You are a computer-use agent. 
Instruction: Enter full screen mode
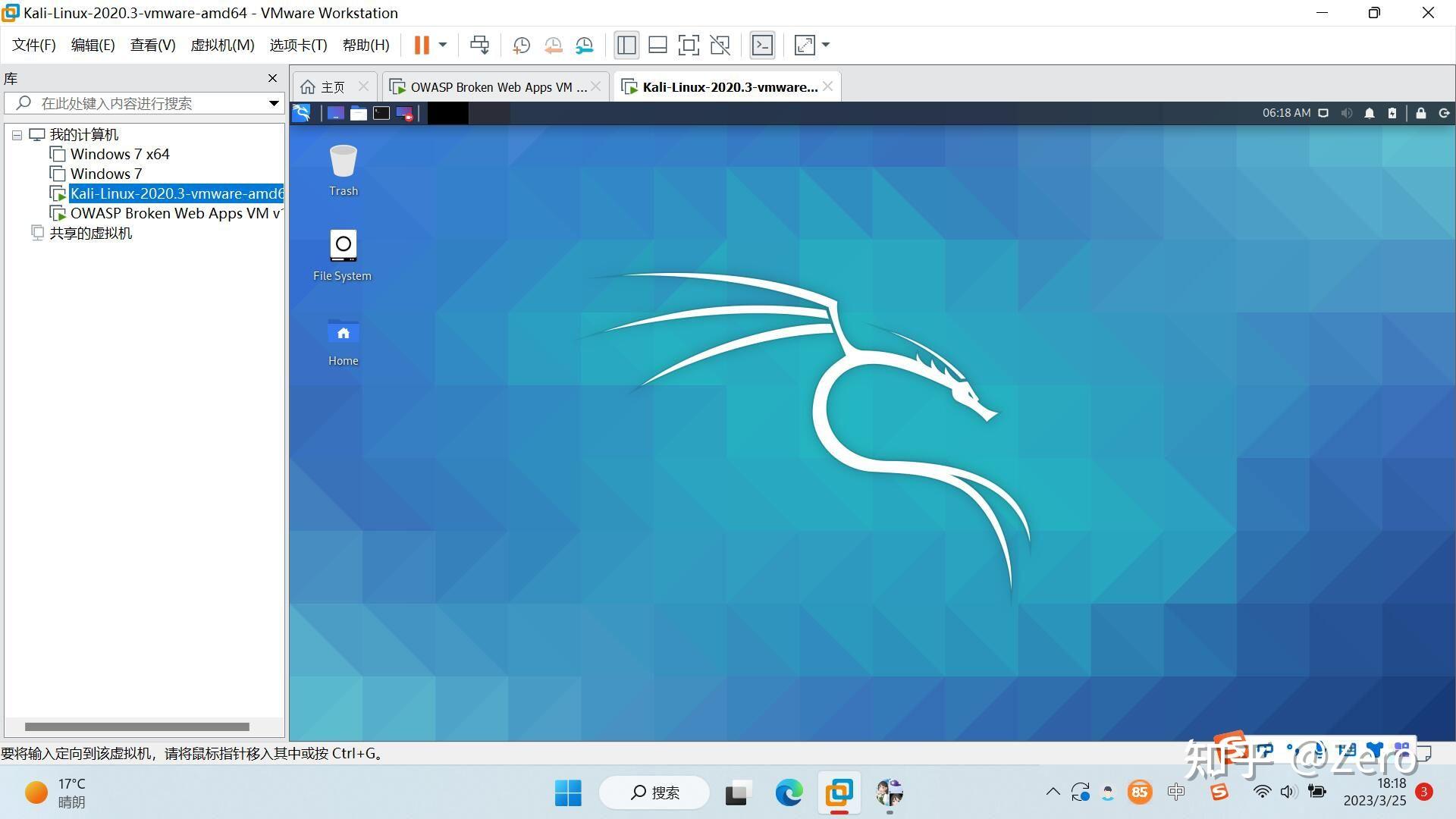tap(689, 45)
